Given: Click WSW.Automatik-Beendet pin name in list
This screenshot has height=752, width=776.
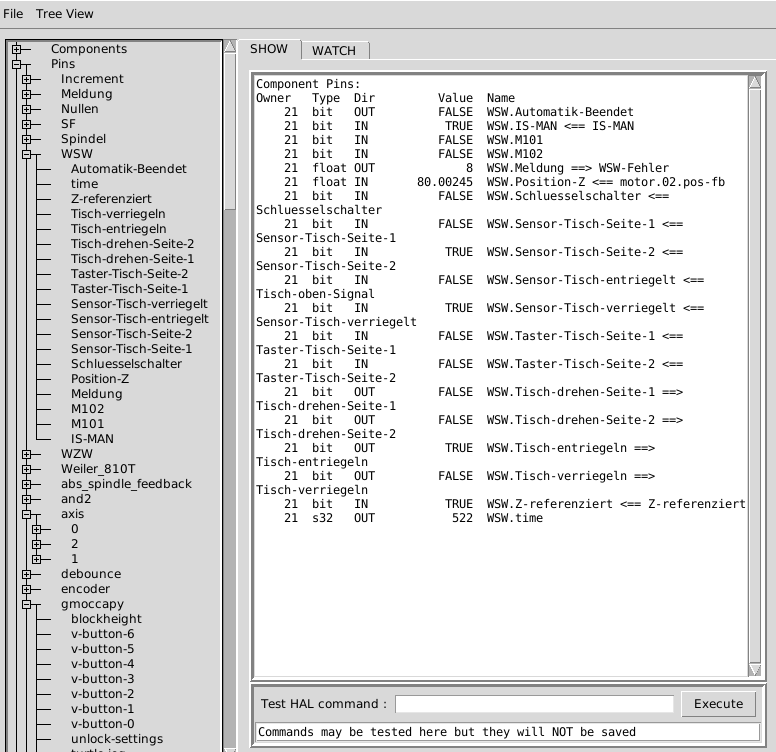Looking at the screenshot, I should tap(560, 112).
